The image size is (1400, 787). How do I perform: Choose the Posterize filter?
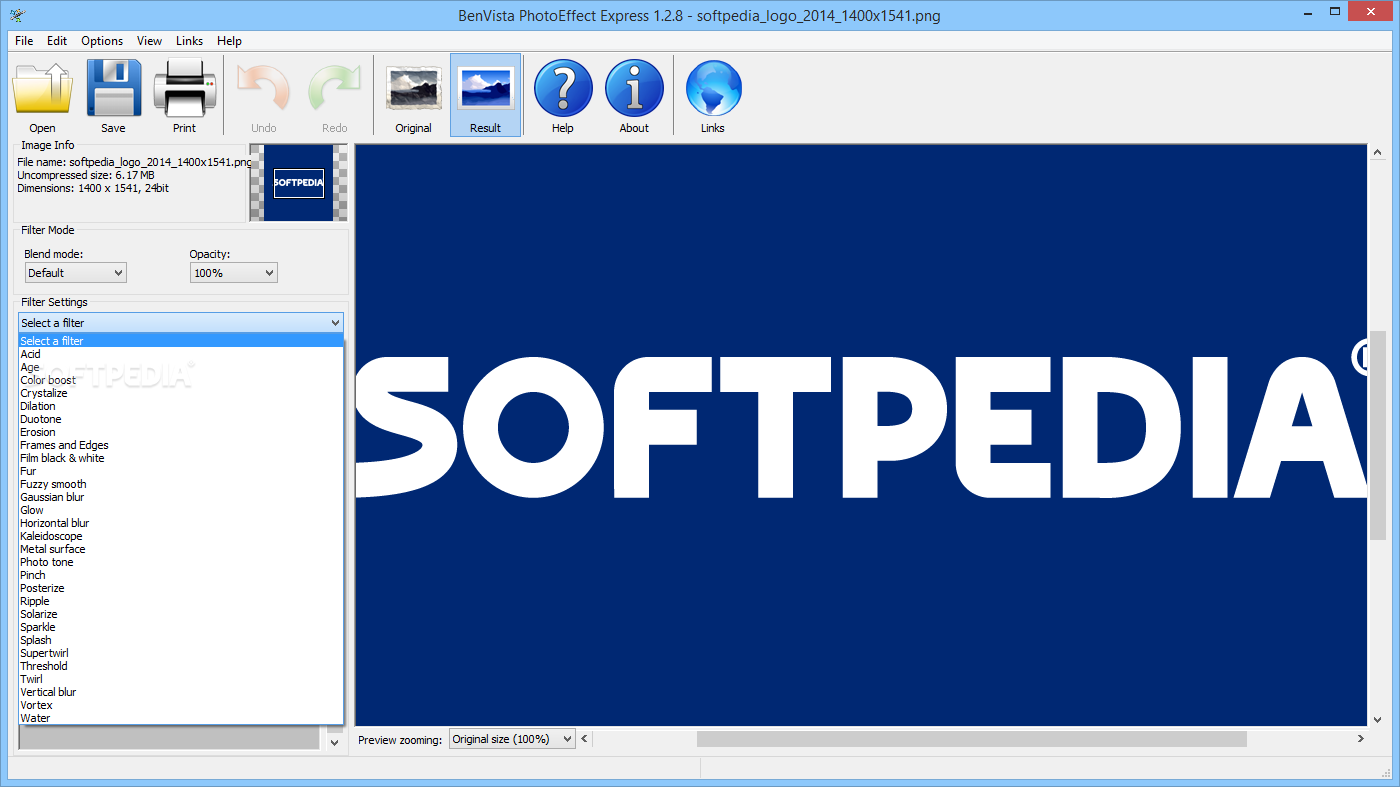(x=181, y=588)
